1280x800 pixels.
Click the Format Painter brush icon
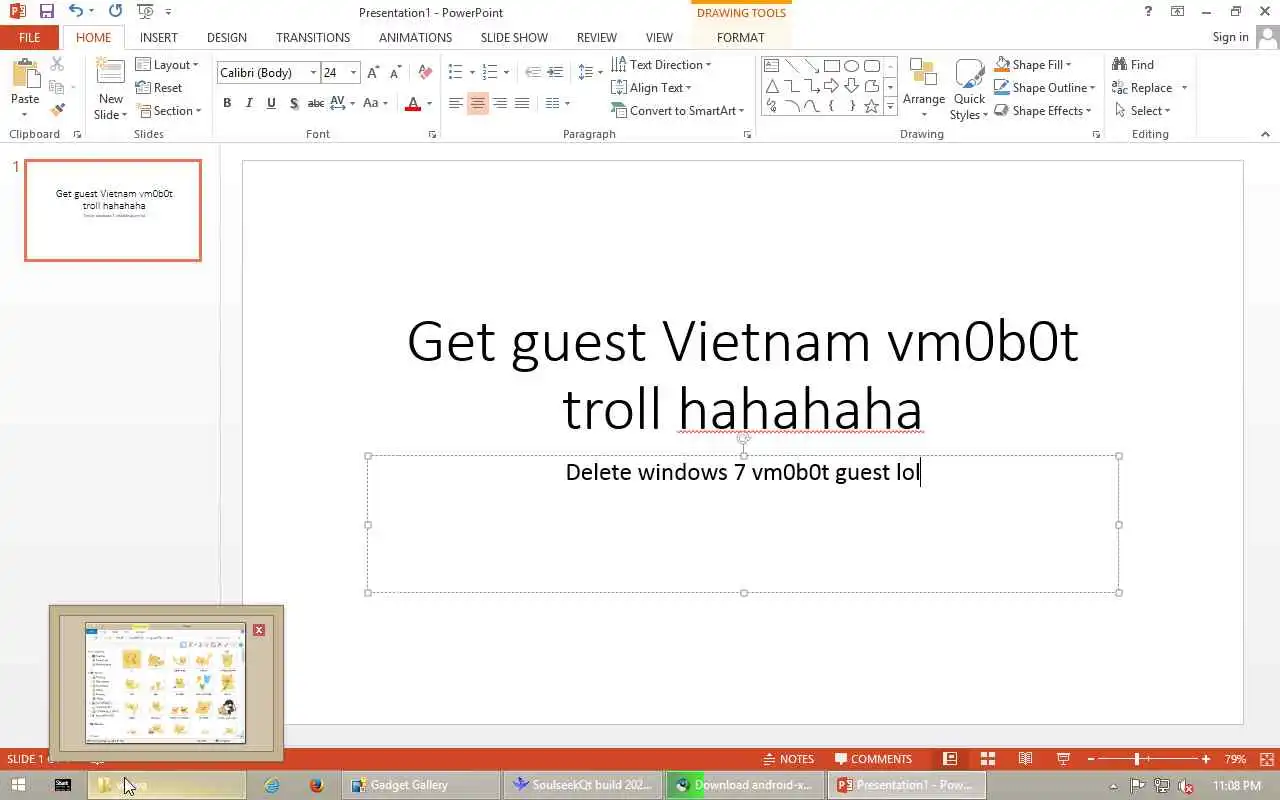click(57, 110)
